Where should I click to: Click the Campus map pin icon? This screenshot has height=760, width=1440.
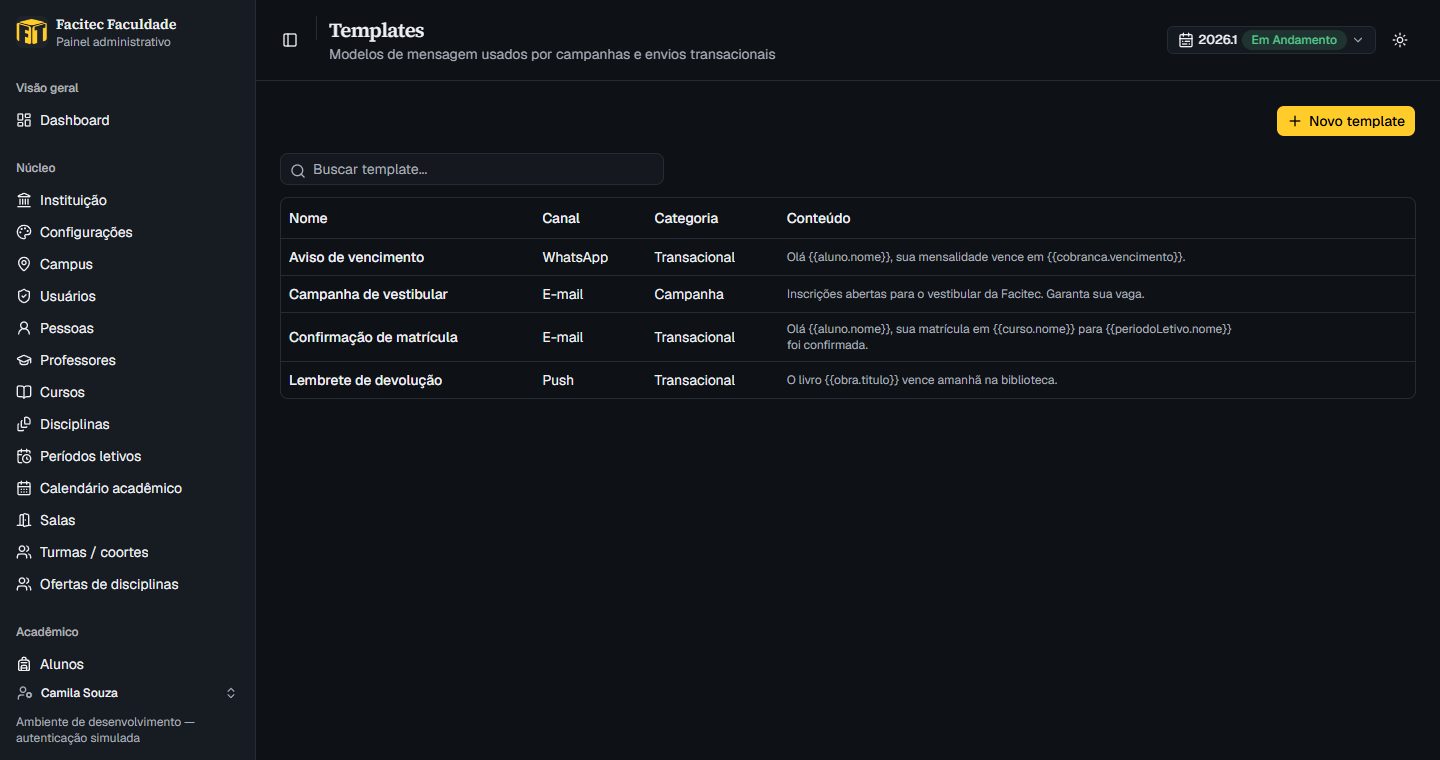coord(24,264)
